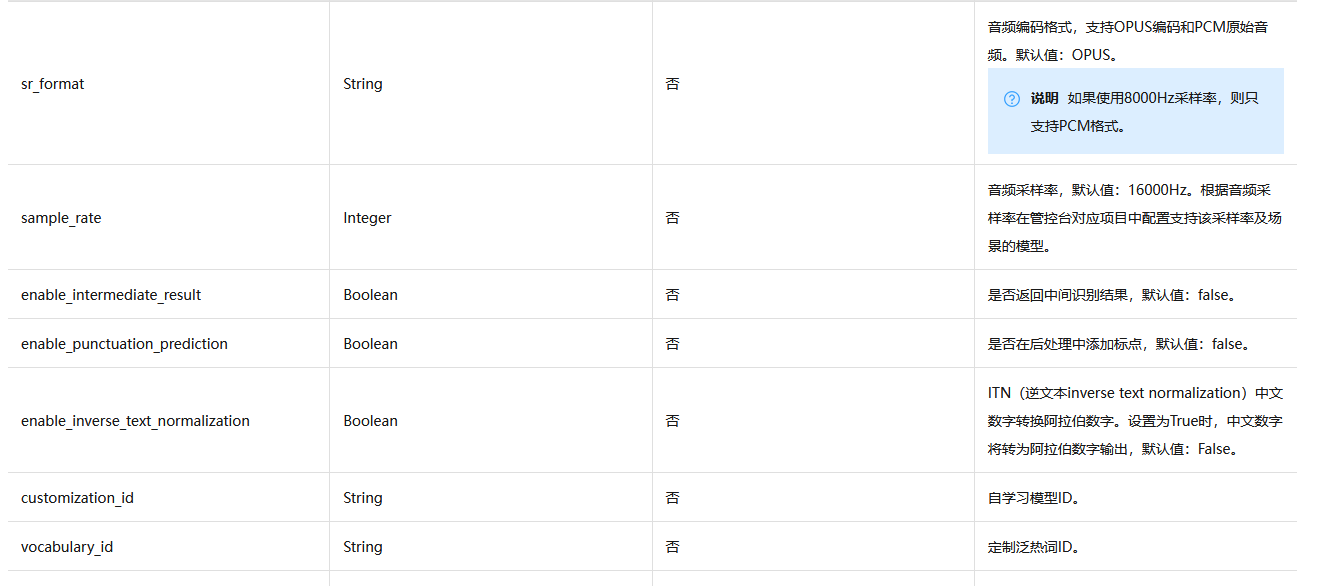Click Boolean type in the enable_punctuation_prediction row

[x=370, y=344]
